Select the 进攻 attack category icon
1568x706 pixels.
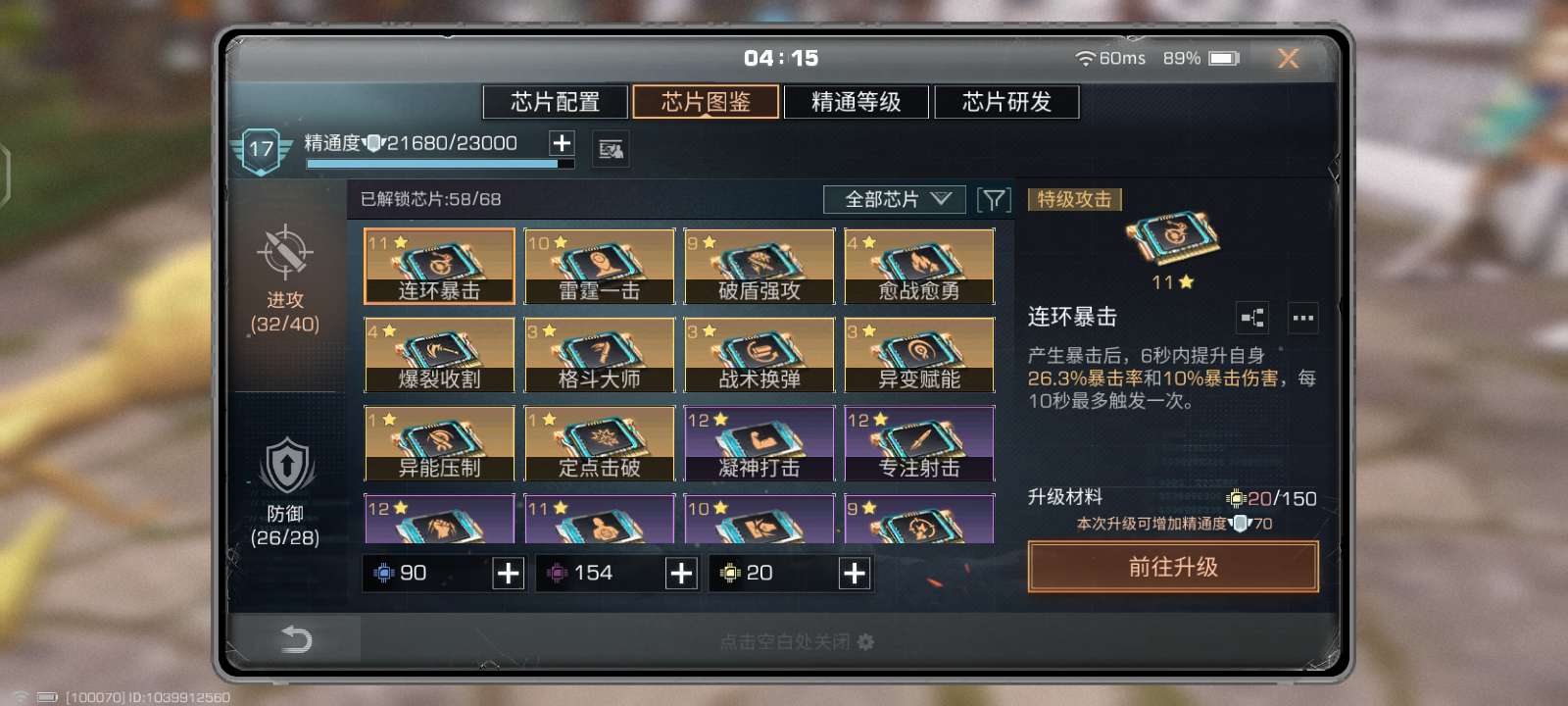tap(285, 251)
